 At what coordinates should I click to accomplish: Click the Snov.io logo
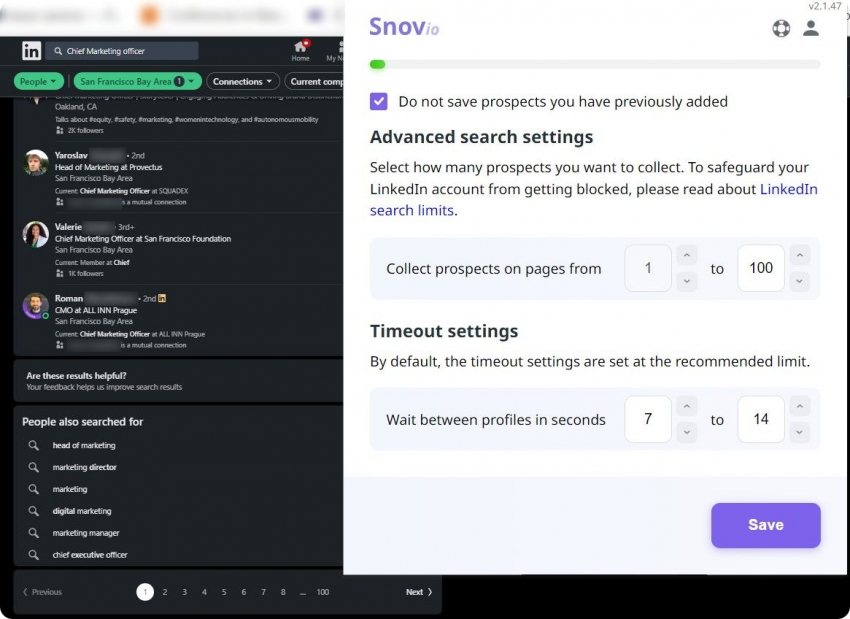pos(404,27)
